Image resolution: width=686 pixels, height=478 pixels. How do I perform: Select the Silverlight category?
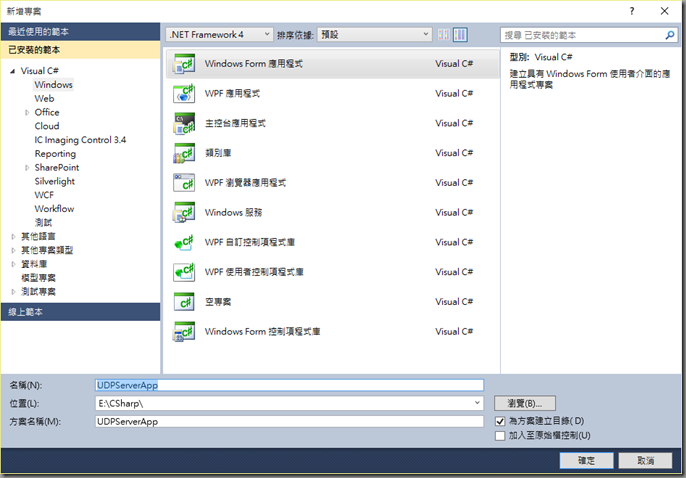tap(55, 181)
